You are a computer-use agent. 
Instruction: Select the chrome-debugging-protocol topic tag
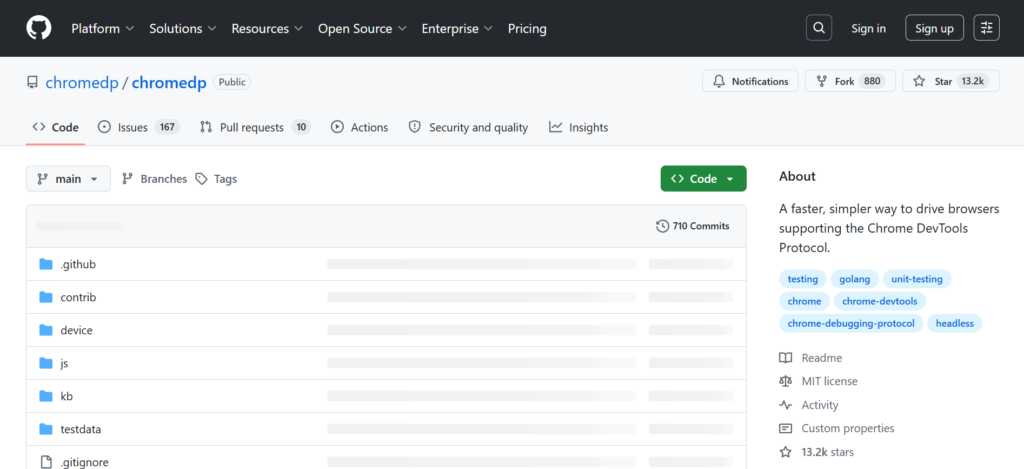coord(851,323)
